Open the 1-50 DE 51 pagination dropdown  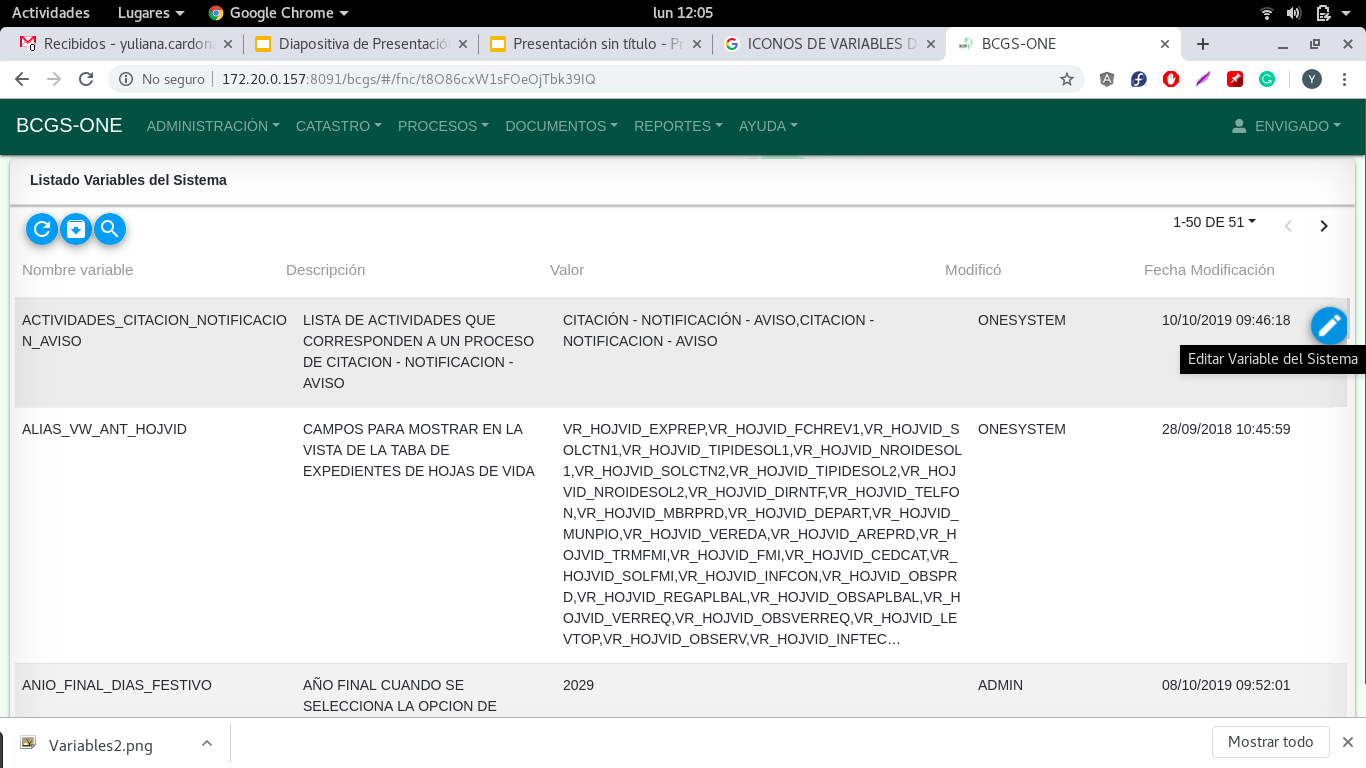[1214, 222]
